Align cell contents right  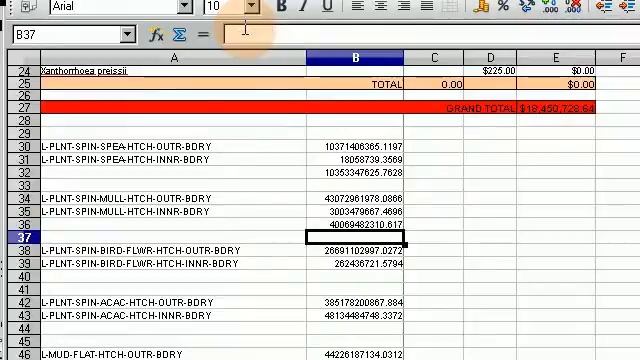[x=404, y=6]
